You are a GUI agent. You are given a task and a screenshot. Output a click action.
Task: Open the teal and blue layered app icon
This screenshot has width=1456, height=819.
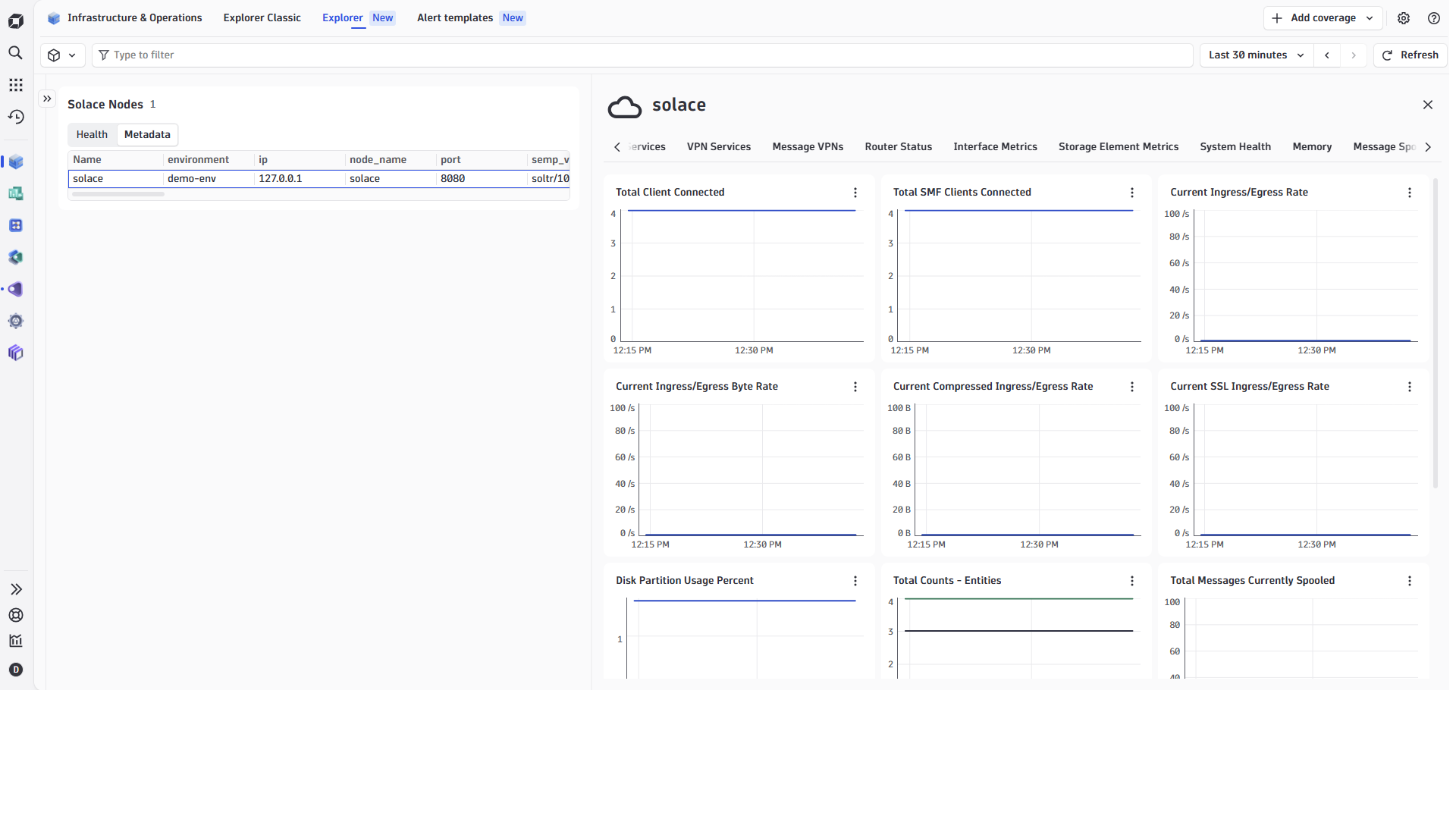(16, 258)
